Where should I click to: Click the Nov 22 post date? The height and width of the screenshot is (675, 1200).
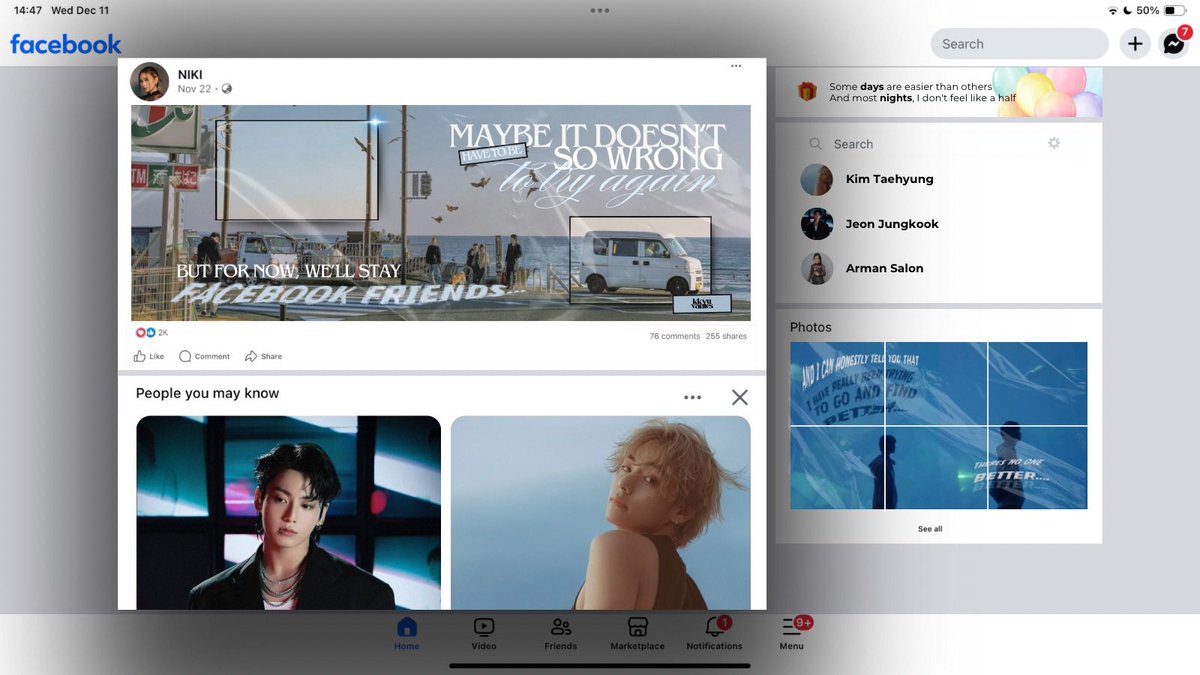(195, 89)
